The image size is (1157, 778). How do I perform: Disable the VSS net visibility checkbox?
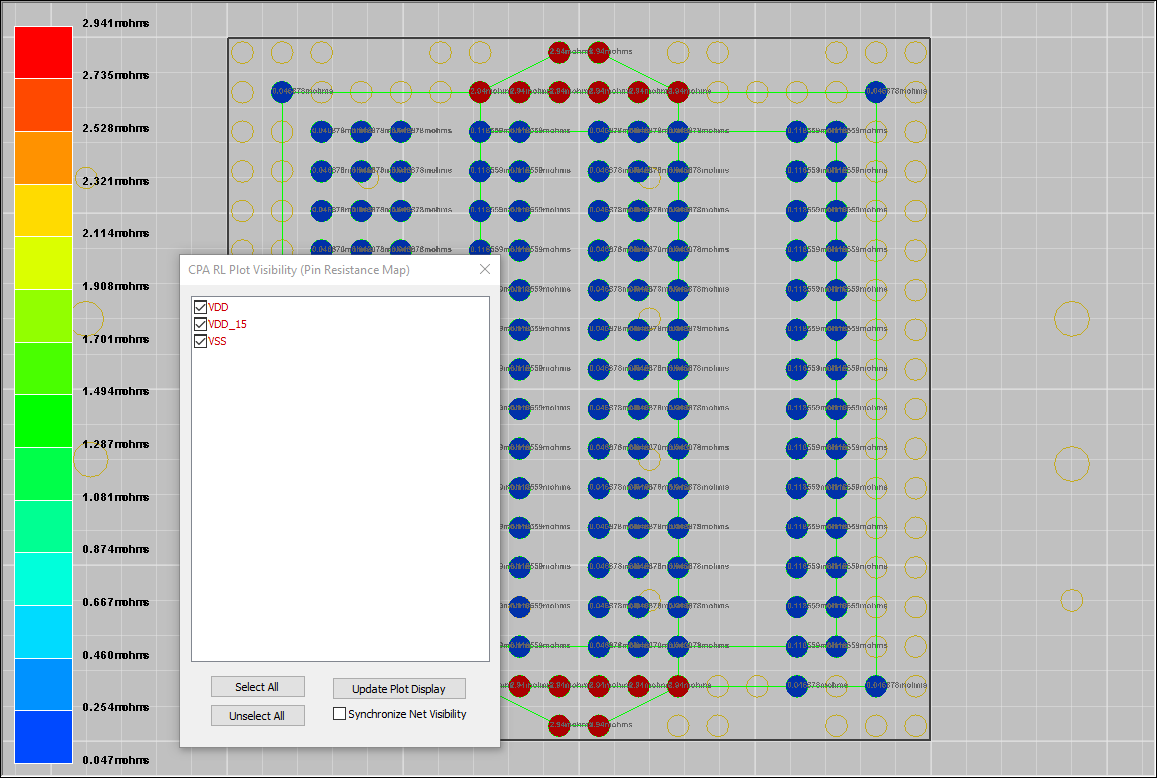pyautogui.click(x=201, y=341)
